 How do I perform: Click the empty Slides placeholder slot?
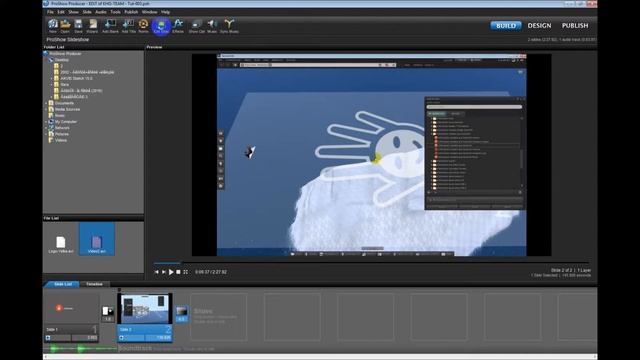tap(218, 317)
